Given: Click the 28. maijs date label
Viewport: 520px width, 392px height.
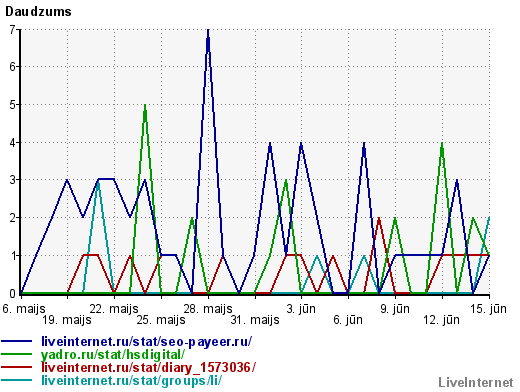Looking at the screenshot, I should pyautogui.click(x=208, y=309).
